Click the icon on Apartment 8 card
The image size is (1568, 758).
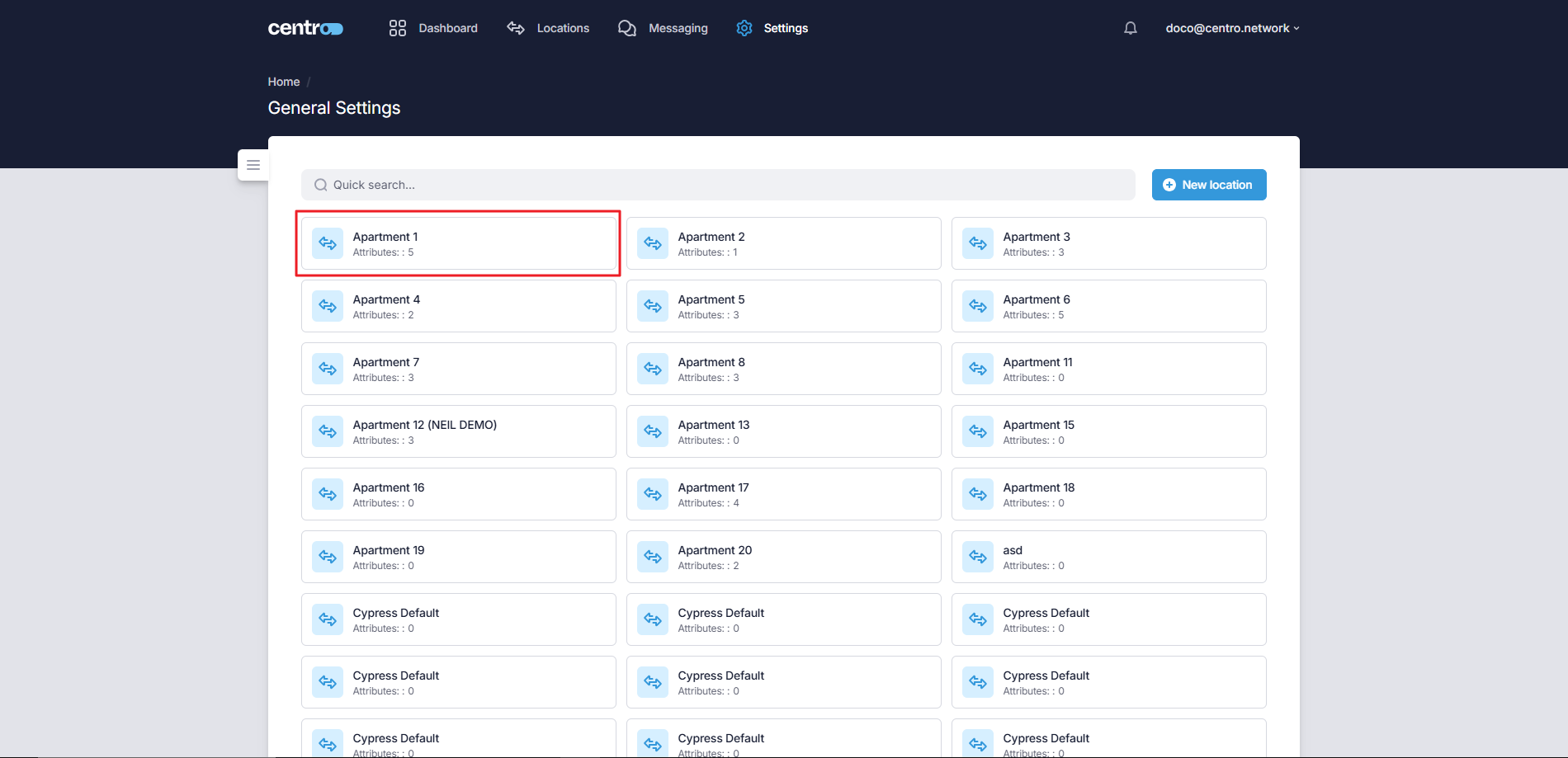pos(653,369)
